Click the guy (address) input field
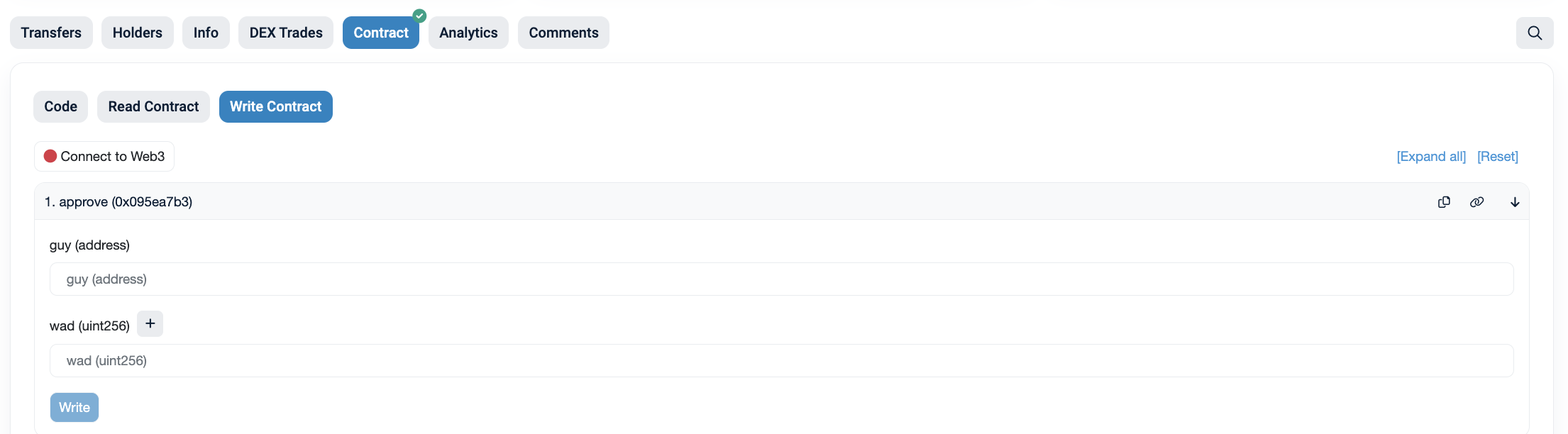 coord(780,279)
